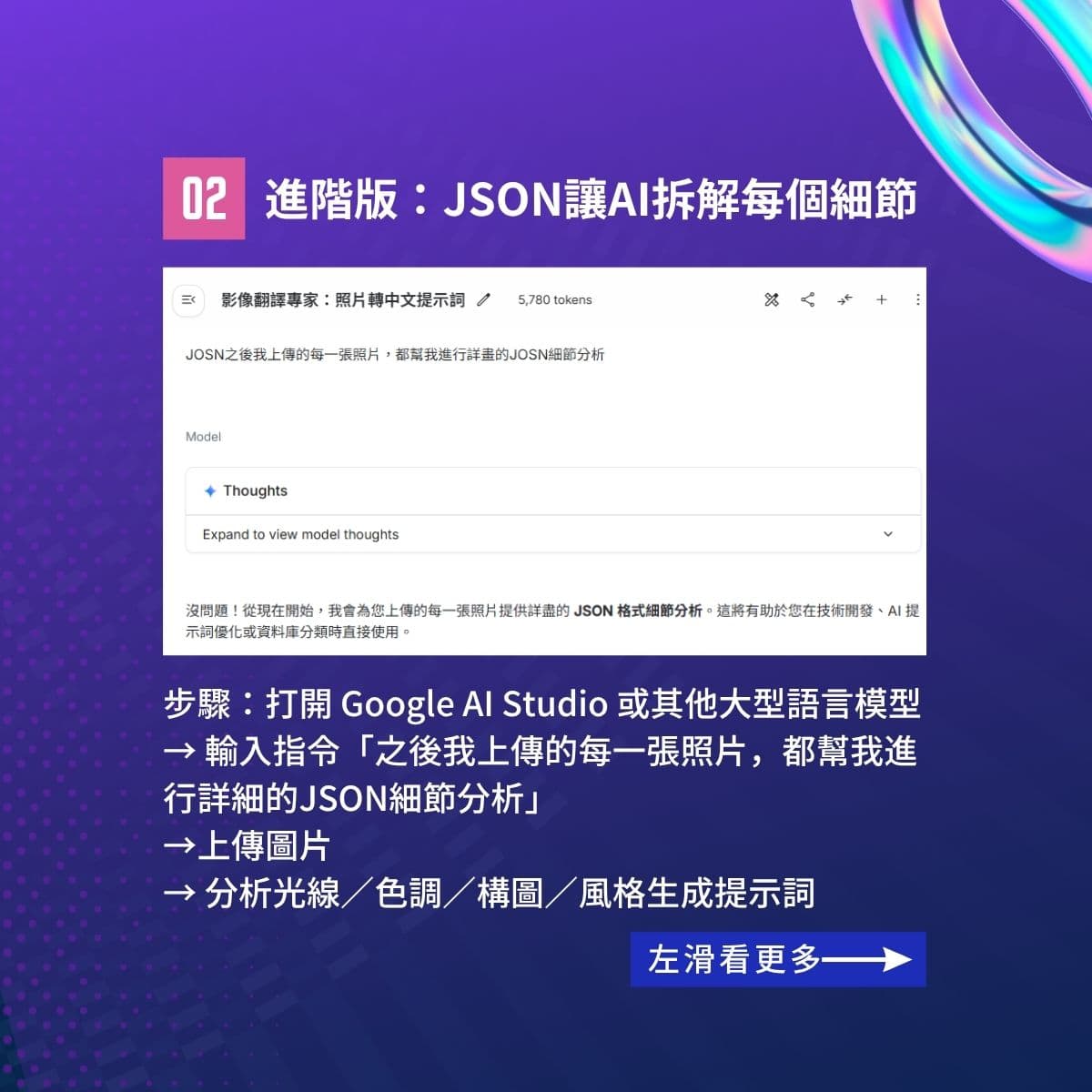Image resolution: width=1092 pixels, height=1092 pixels.
Task: Open the compare mode icon in the toolbar
Action: pyautogui.click(x=772, y=299)
